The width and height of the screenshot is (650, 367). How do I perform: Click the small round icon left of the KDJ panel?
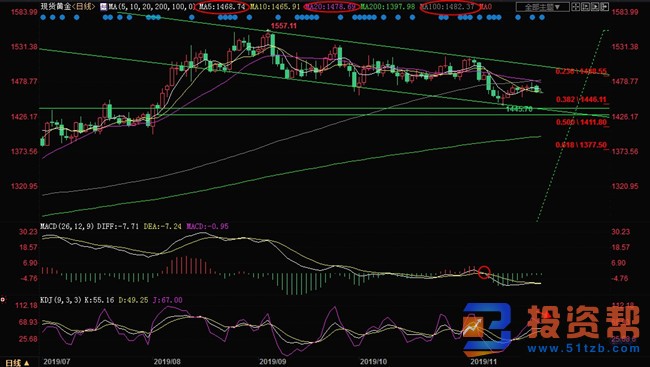pyautogui.click(x=3, y=299)
